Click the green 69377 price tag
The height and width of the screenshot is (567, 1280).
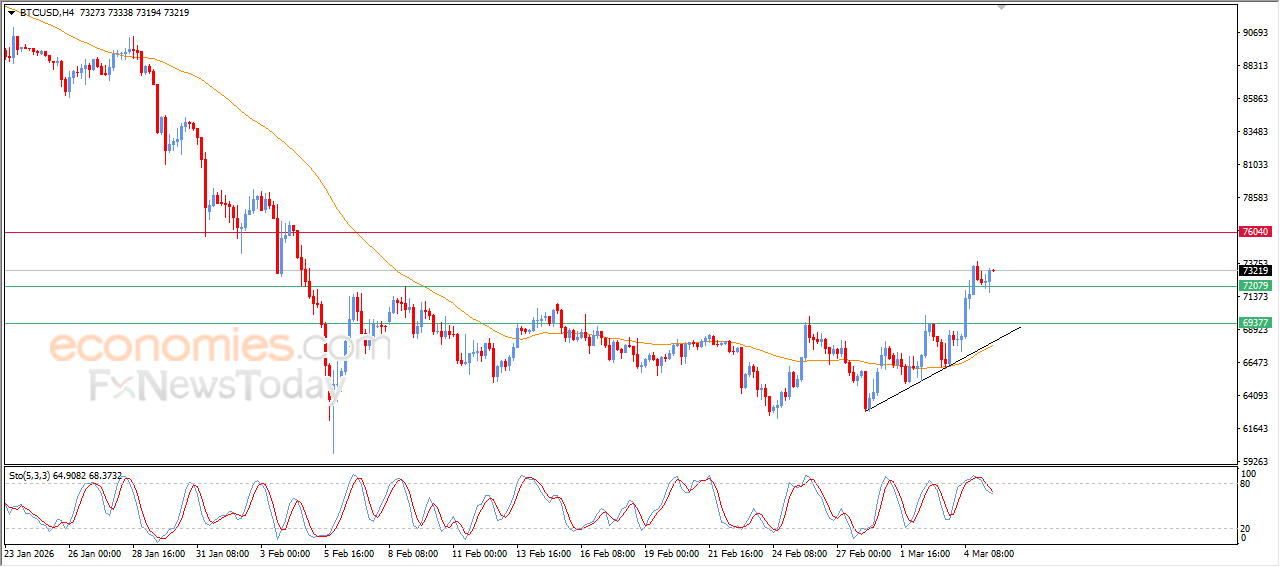click(x=1254, y=323)
